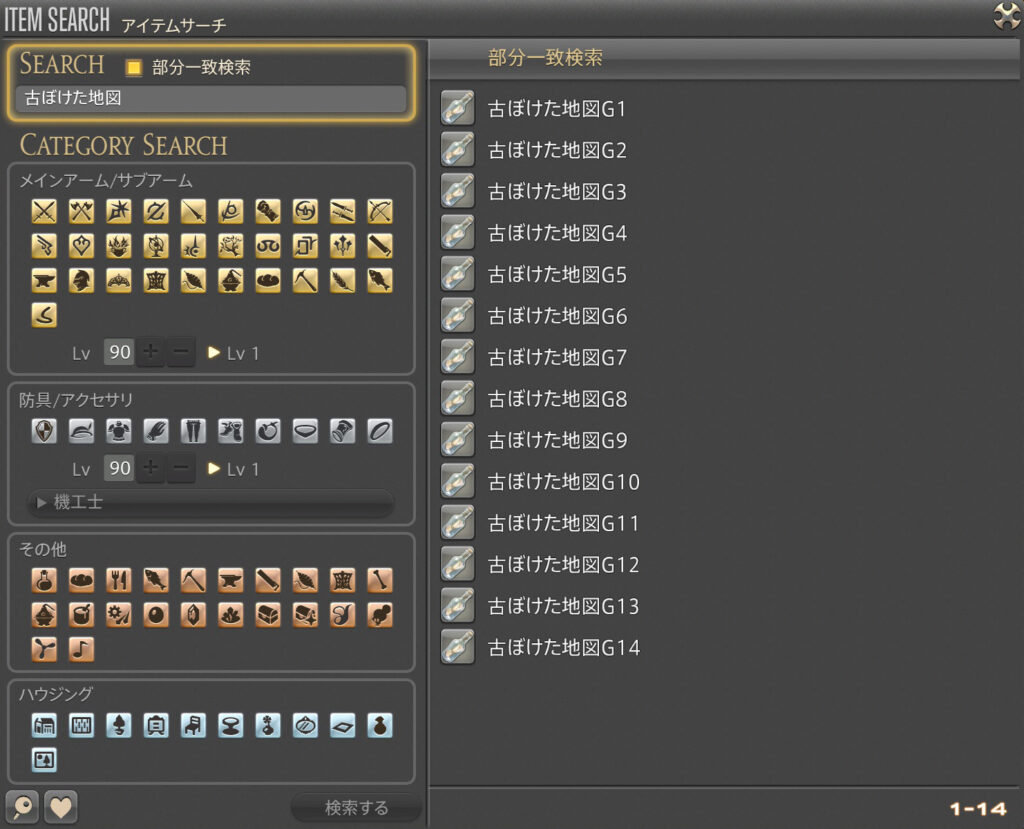The width and height of the screenshot is (1024, 829).
Task: Select the crossed-axes marauder arm category
Action: click(81, 211)
